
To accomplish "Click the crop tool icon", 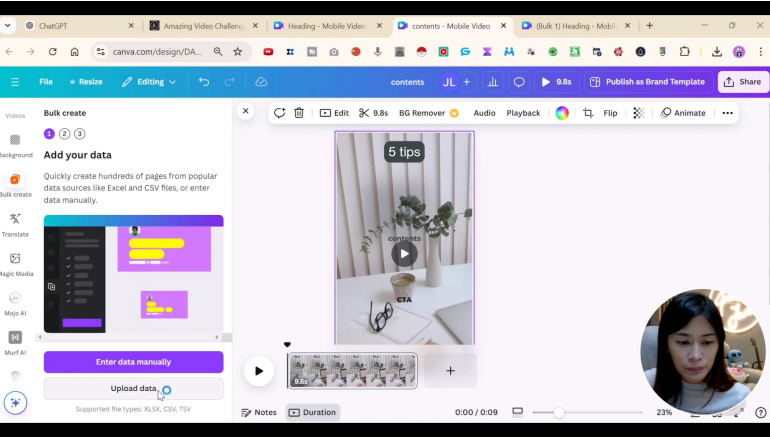I will (588, 113).
